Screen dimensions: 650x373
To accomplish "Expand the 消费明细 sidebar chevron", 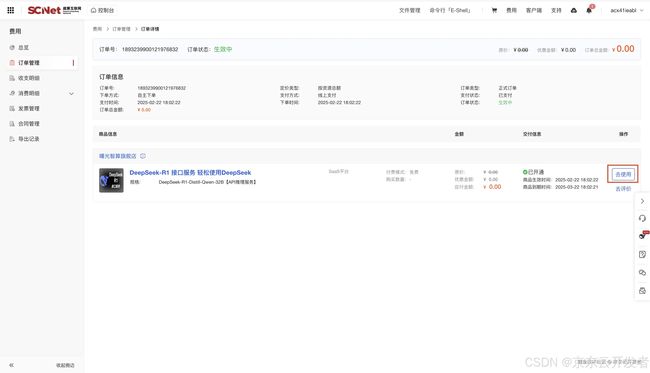I will pyautogui.click(x=71, y=94).
